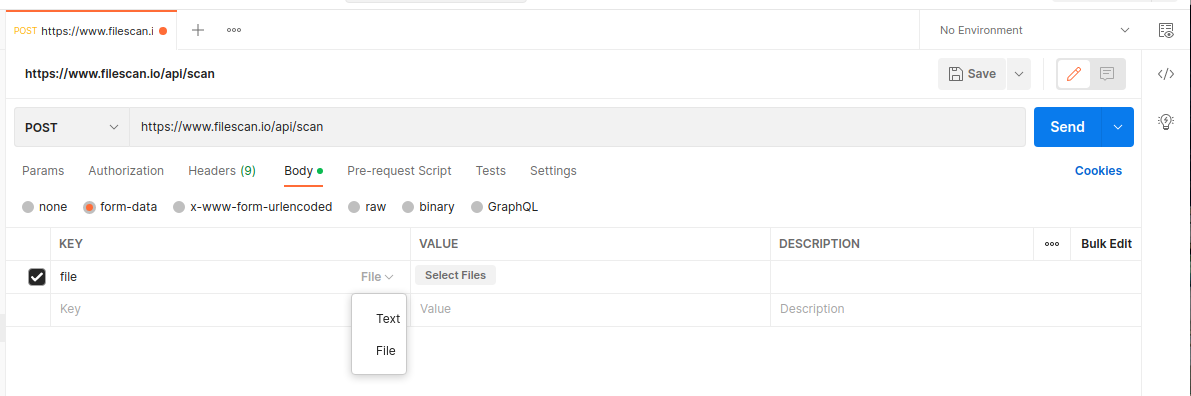Click the Select Files button
This screenshot has height=396, width=1191.
tap(456, 275)
